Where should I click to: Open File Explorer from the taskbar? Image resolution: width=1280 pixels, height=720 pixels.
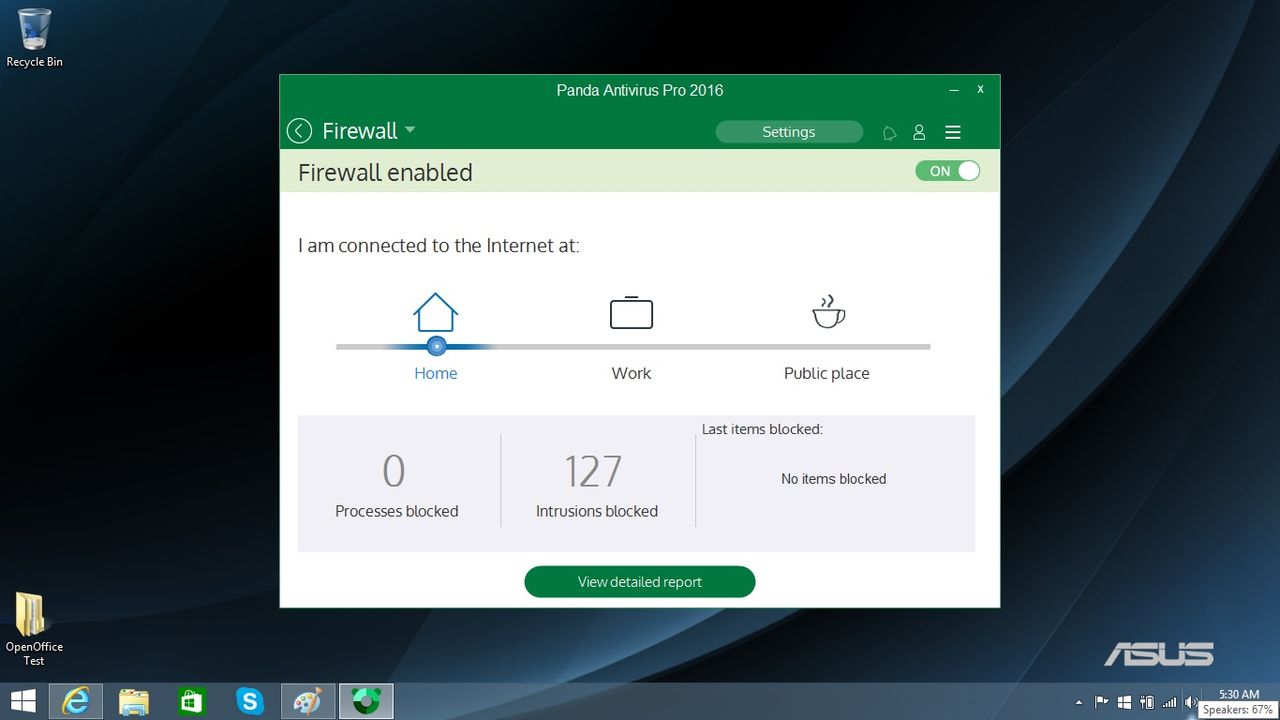pyautogui.click(x=134, y=701)
